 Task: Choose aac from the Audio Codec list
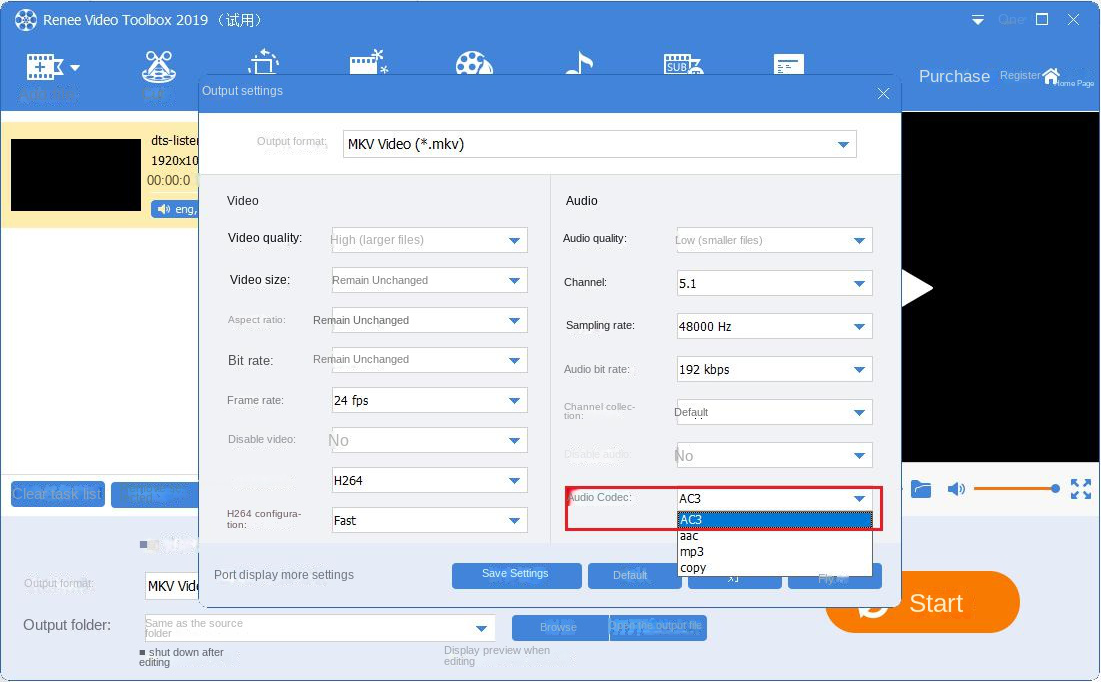tap(688, 536)
